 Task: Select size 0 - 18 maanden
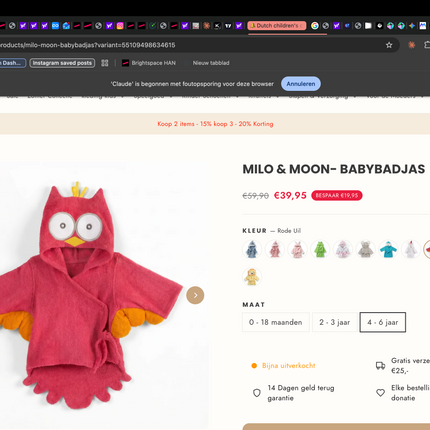pyautogui.click(x=276, y=322)
